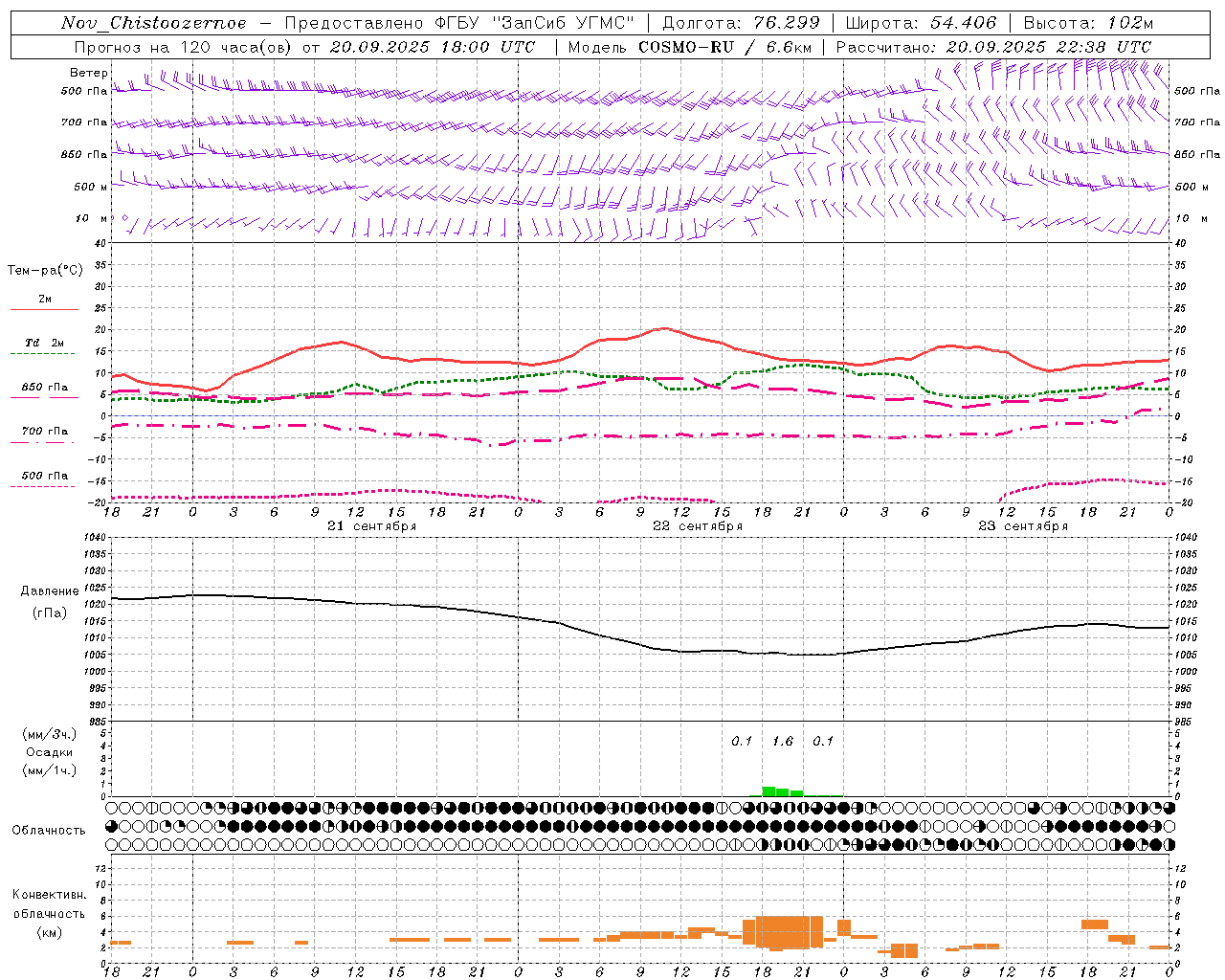Click the 1.6 precipitation amount value
Image resolution: width=1225 pixels, height=980 pixels.
[x=783, y=741]
